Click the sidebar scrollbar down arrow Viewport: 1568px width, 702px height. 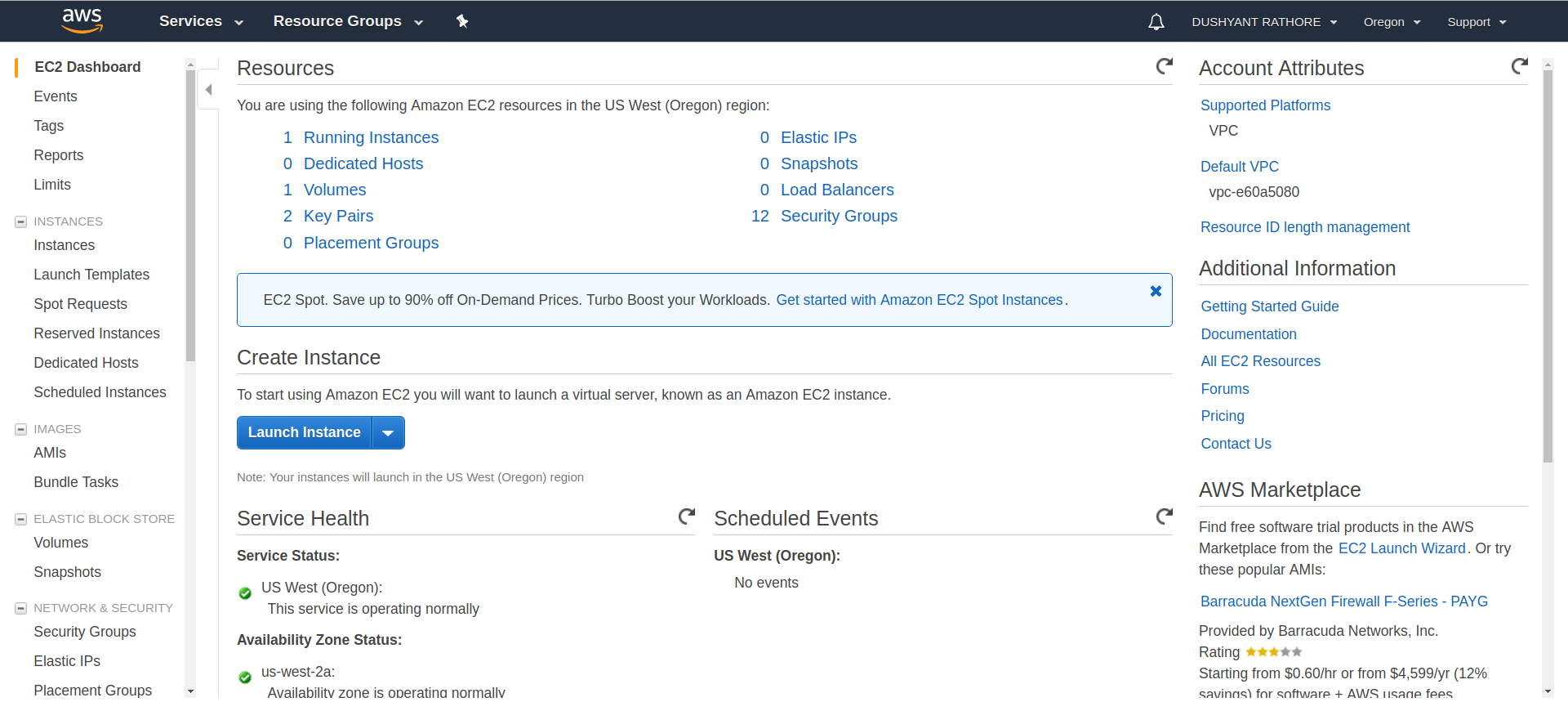[x=190, y=691]
